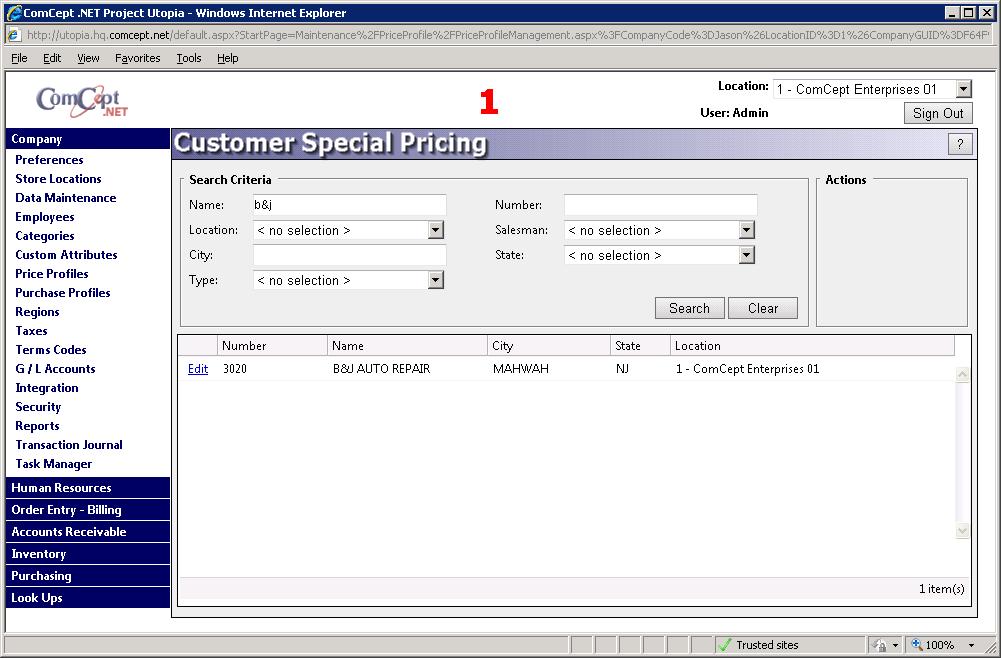1001x658 pixels.
Task: Click the Trusted sites status icon
Action: coord(726,645)
